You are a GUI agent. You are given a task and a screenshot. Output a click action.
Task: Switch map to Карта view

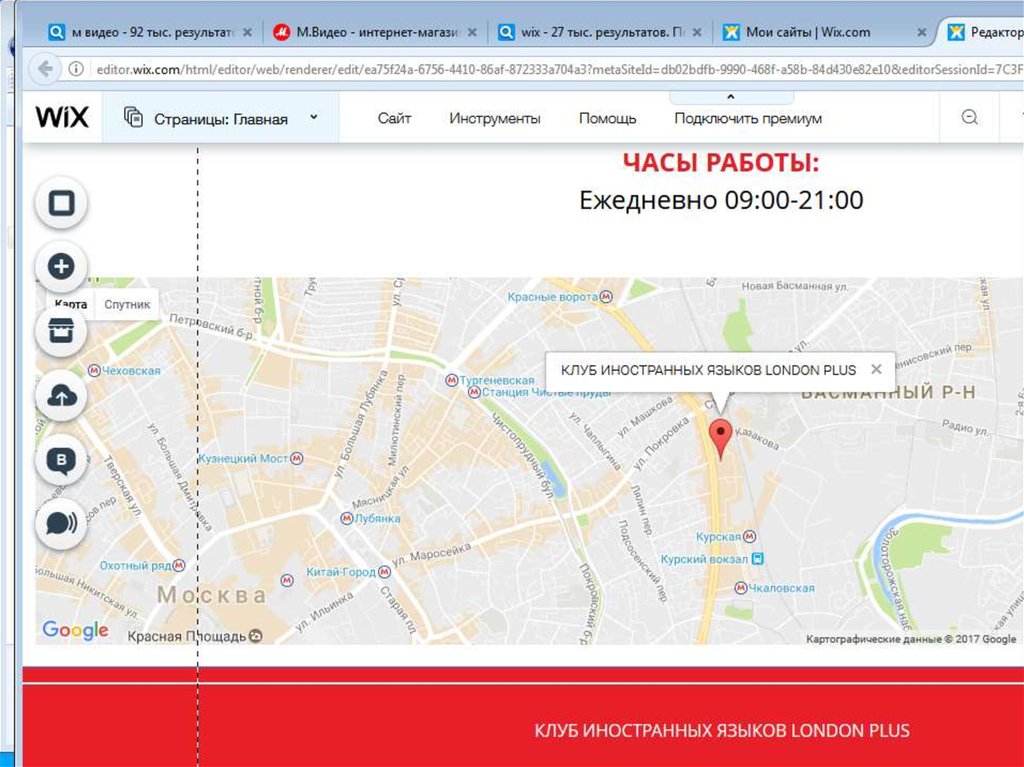pos(71,304)
